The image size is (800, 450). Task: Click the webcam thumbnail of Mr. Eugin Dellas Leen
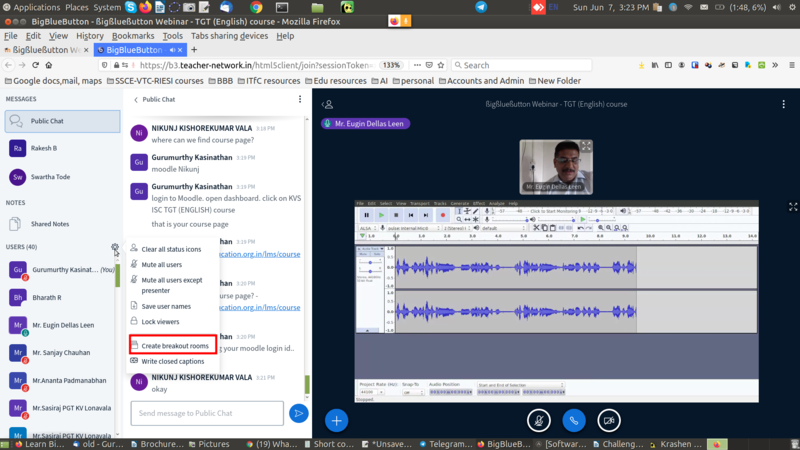(556, 167)
